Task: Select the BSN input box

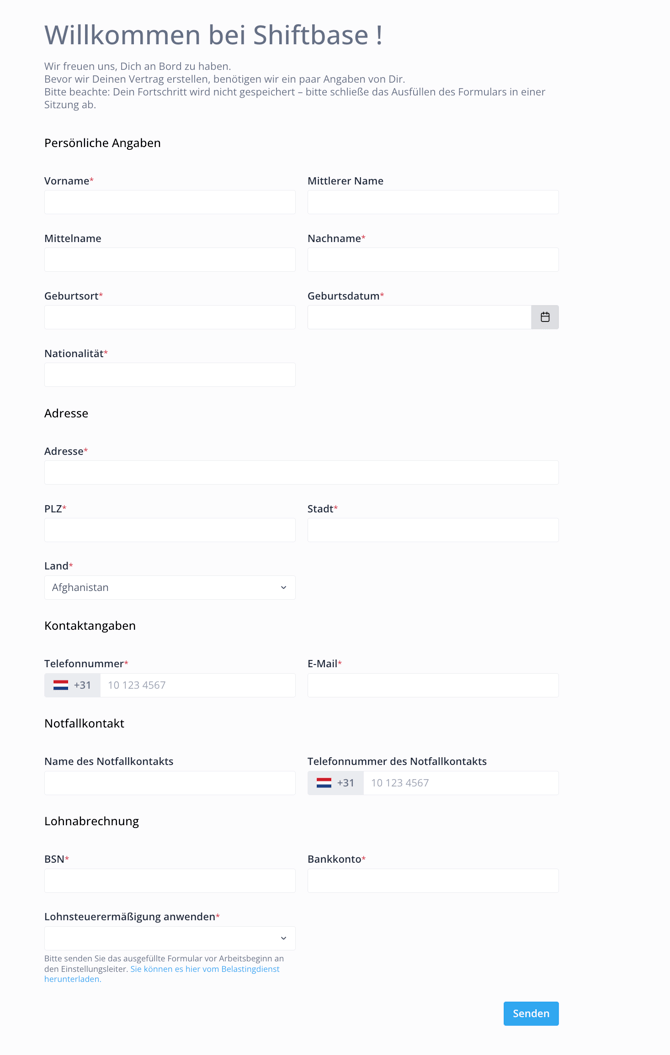Action: coord(170,881)
